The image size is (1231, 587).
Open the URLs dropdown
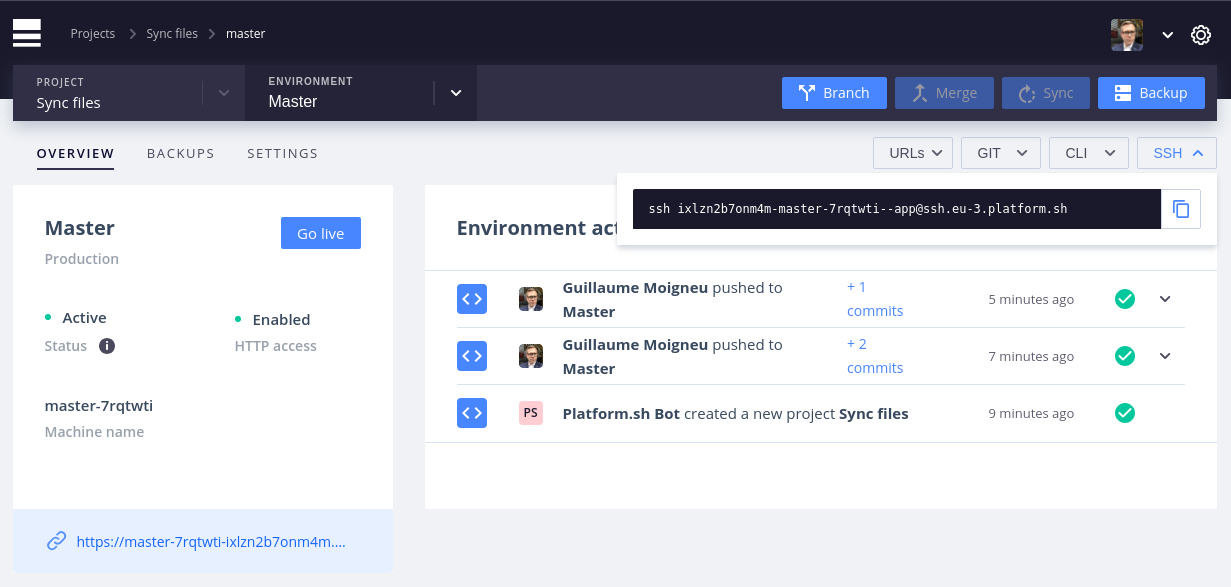click(x=913, y=153)
